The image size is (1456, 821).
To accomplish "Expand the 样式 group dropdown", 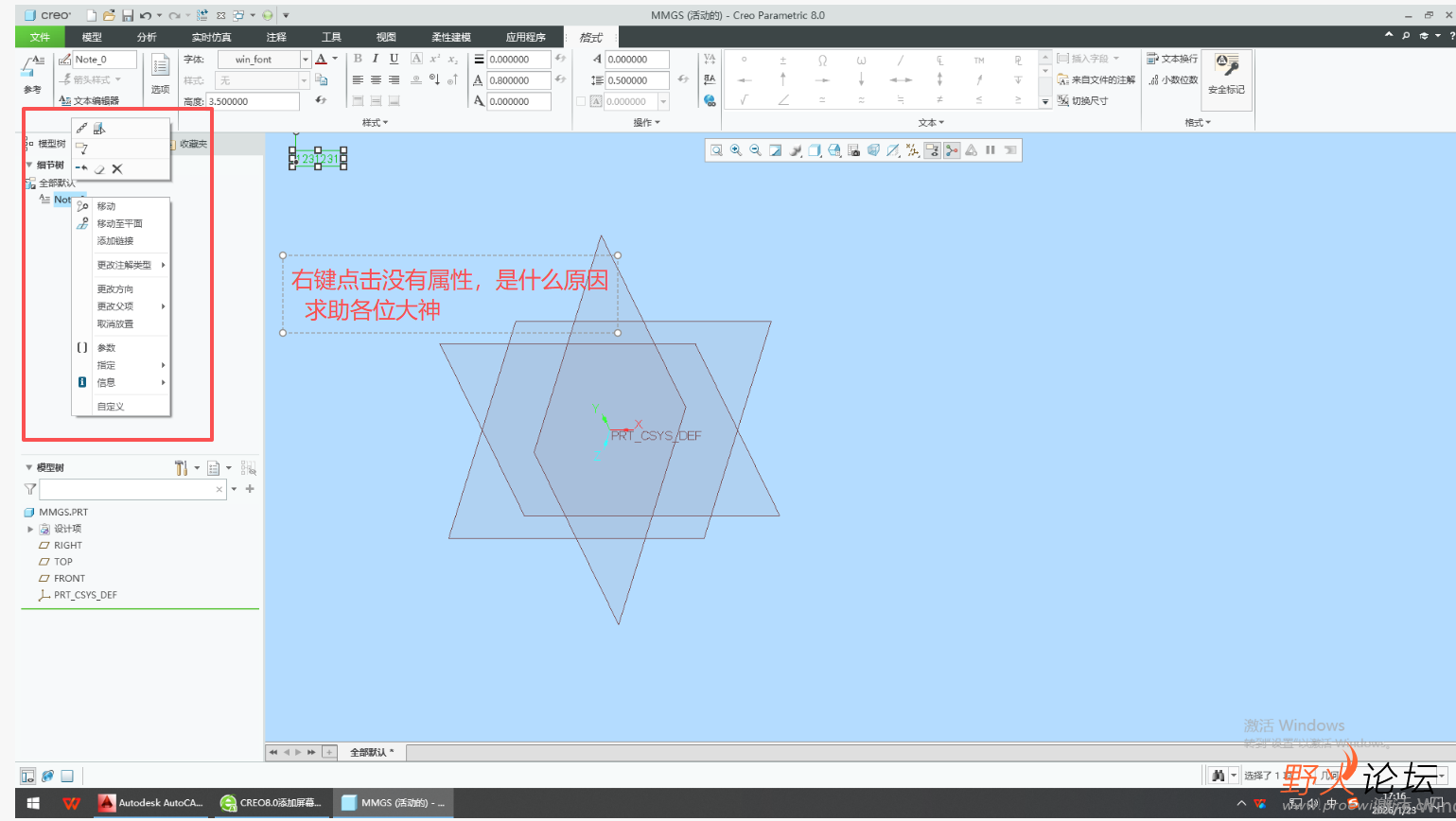I will tap(376, 123).
